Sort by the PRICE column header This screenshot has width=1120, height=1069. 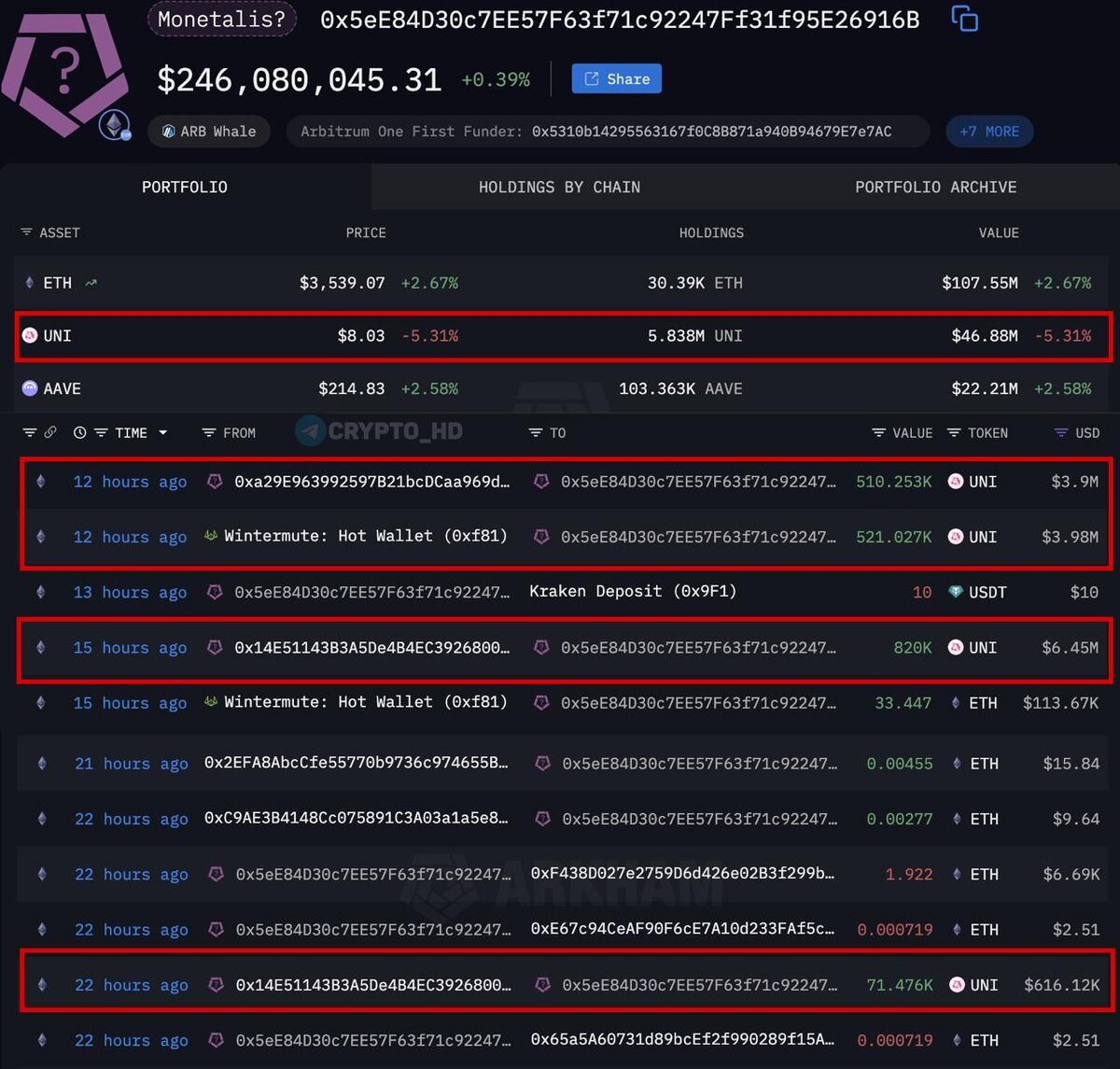point(366,232)
